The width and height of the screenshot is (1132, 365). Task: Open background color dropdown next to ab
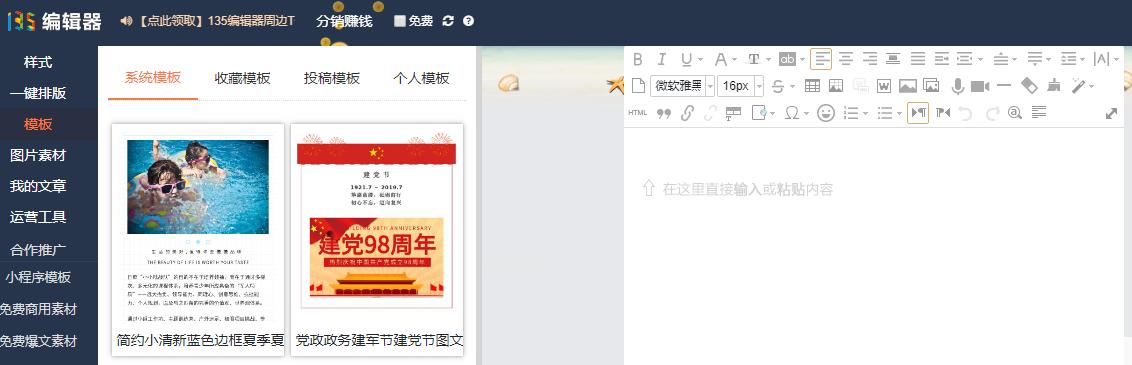pyautogui.click(x=802, y=59)
